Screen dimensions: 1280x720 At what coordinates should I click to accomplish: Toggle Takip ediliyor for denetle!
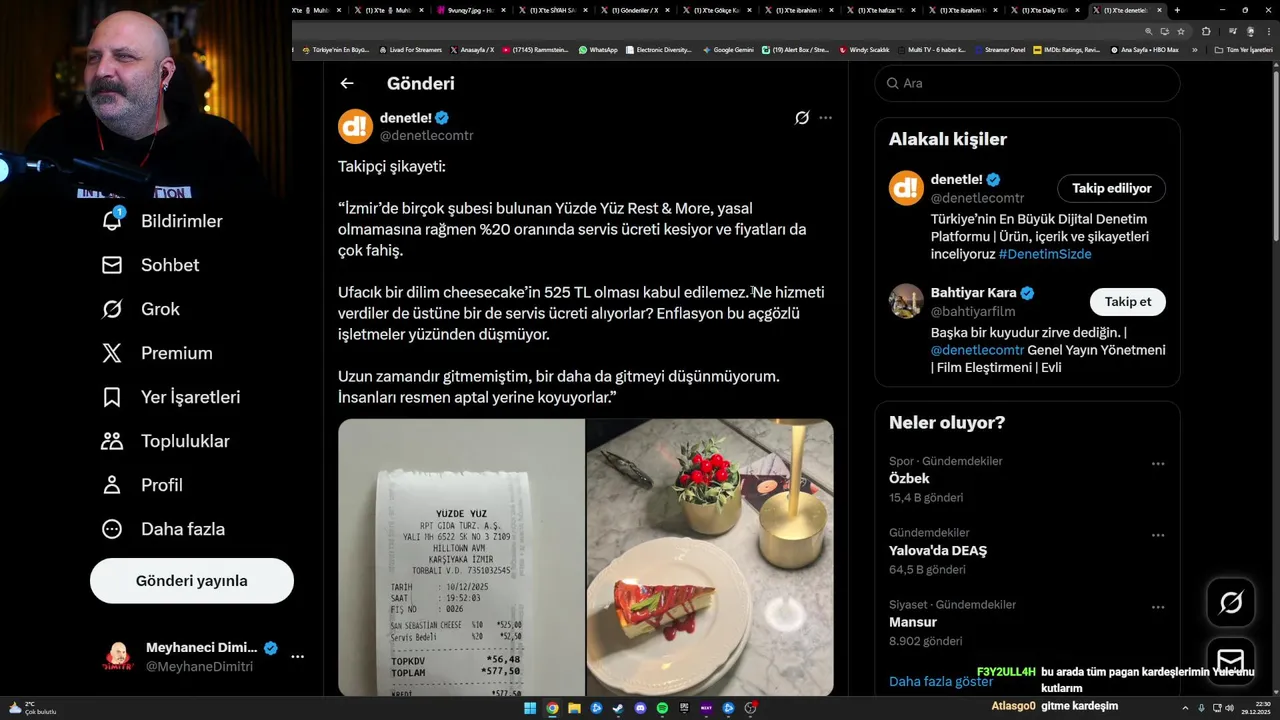(x=1111, y=188)
